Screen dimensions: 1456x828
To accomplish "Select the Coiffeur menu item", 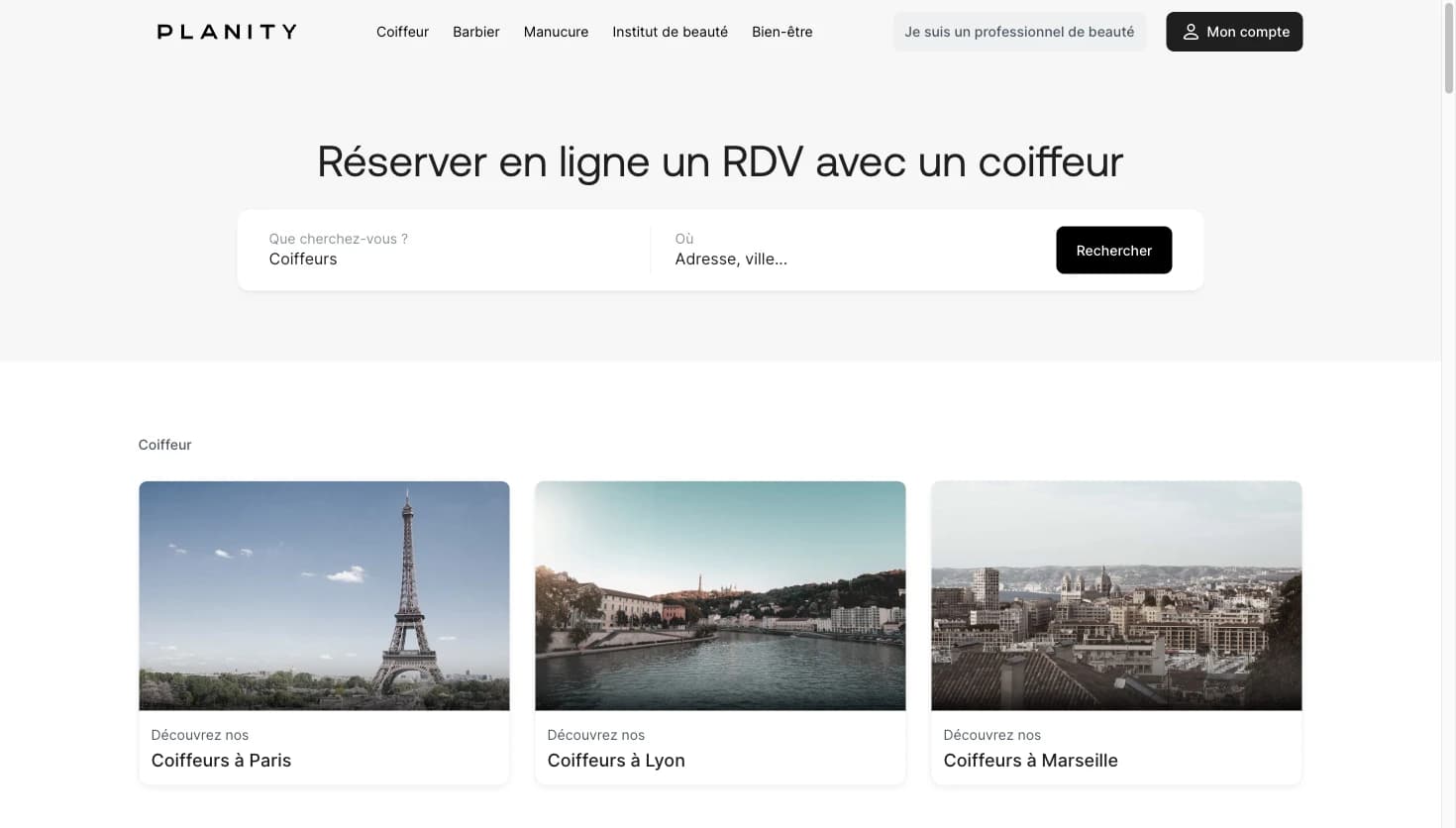I will click(x=402, y=32).
